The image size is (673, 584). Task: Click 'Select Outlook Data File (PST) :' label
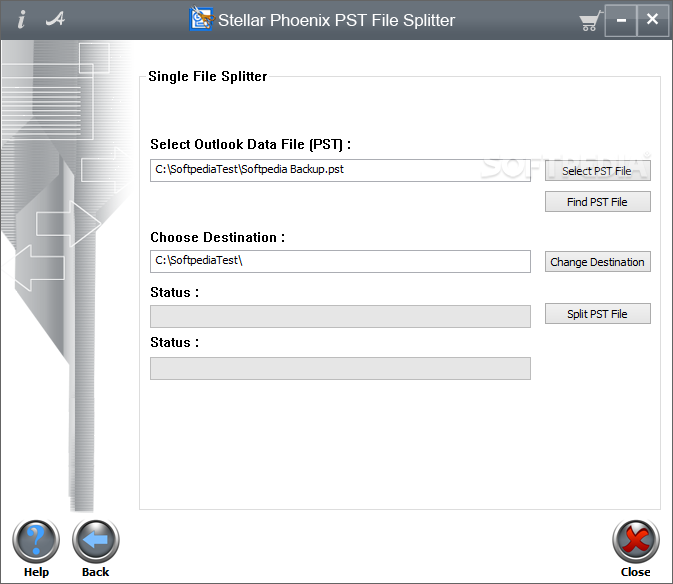pos(251,145)
